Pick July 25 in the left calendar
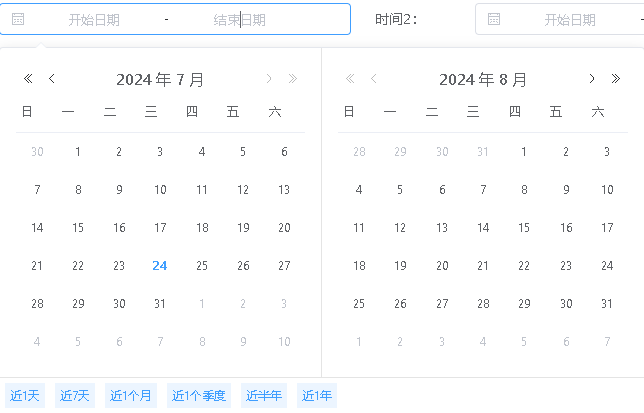 [202, 266]
